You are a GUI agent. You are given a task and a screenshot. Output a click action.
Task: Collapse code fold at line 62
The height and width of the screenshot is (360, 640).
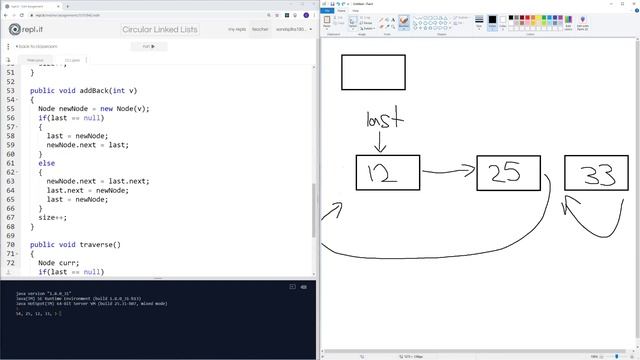[17, 172]
